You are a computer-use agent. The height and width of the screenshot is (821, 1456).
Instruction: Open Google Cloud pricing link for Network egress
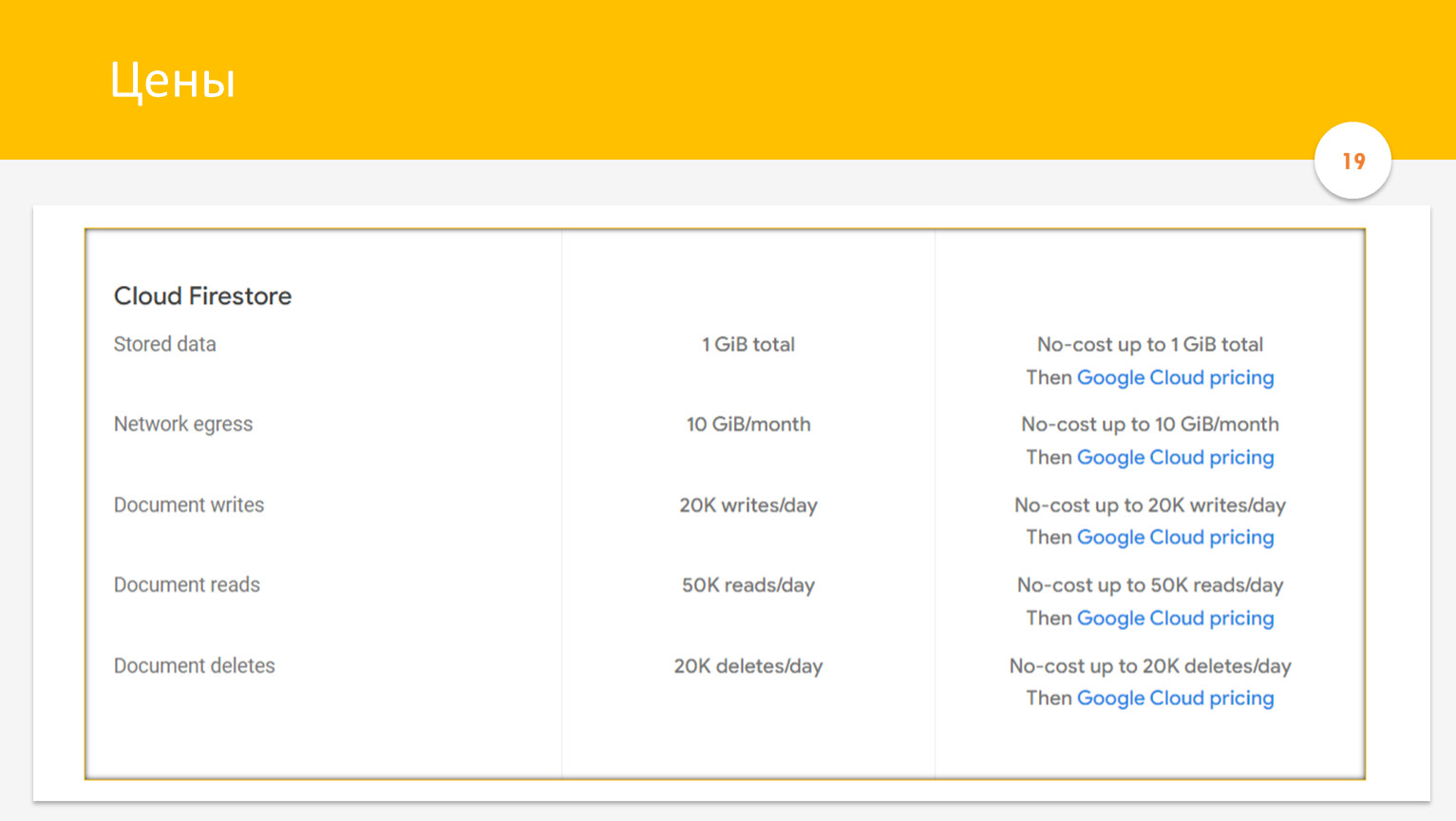pyautogui.click(x=1175, y=458)
